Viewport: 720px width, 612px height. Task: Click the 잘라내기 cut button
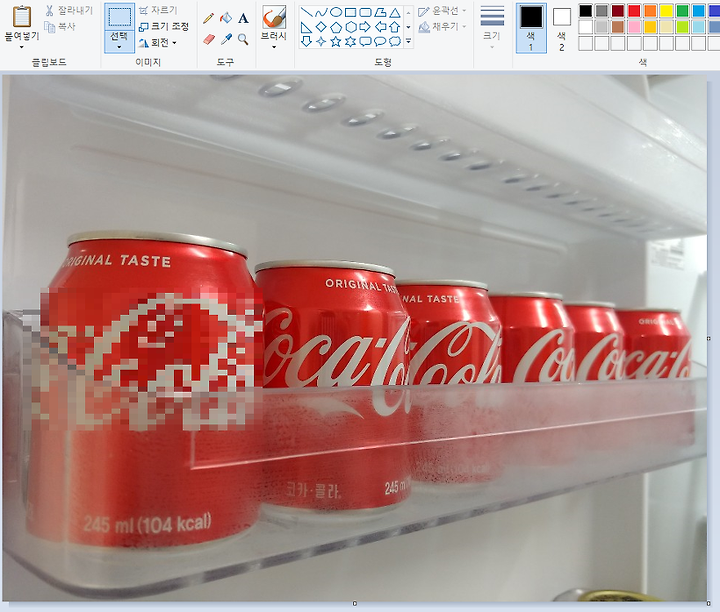coord(69,10)
